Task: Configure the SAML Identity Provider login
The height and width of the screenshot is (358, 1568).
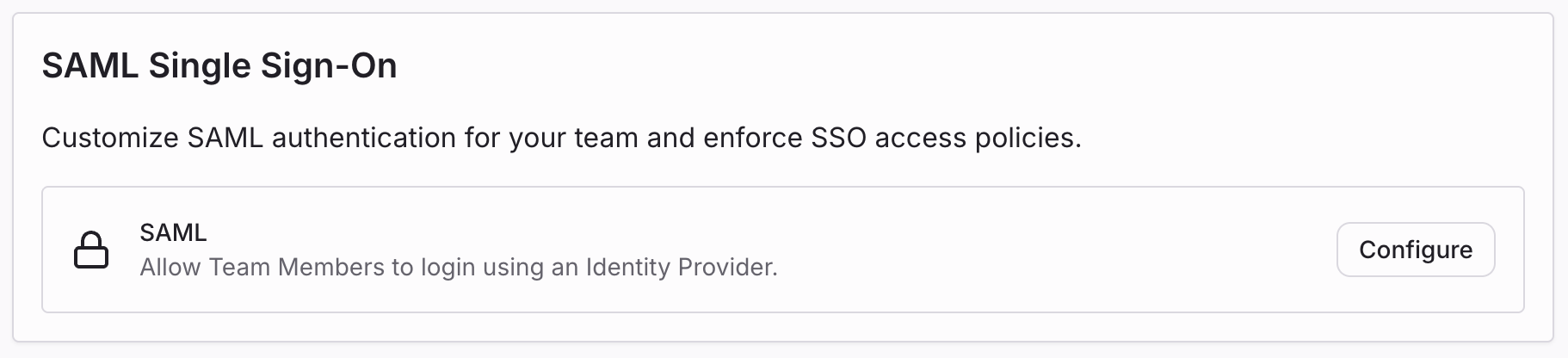Action: pyautogui.click(x=1415, y=250)
